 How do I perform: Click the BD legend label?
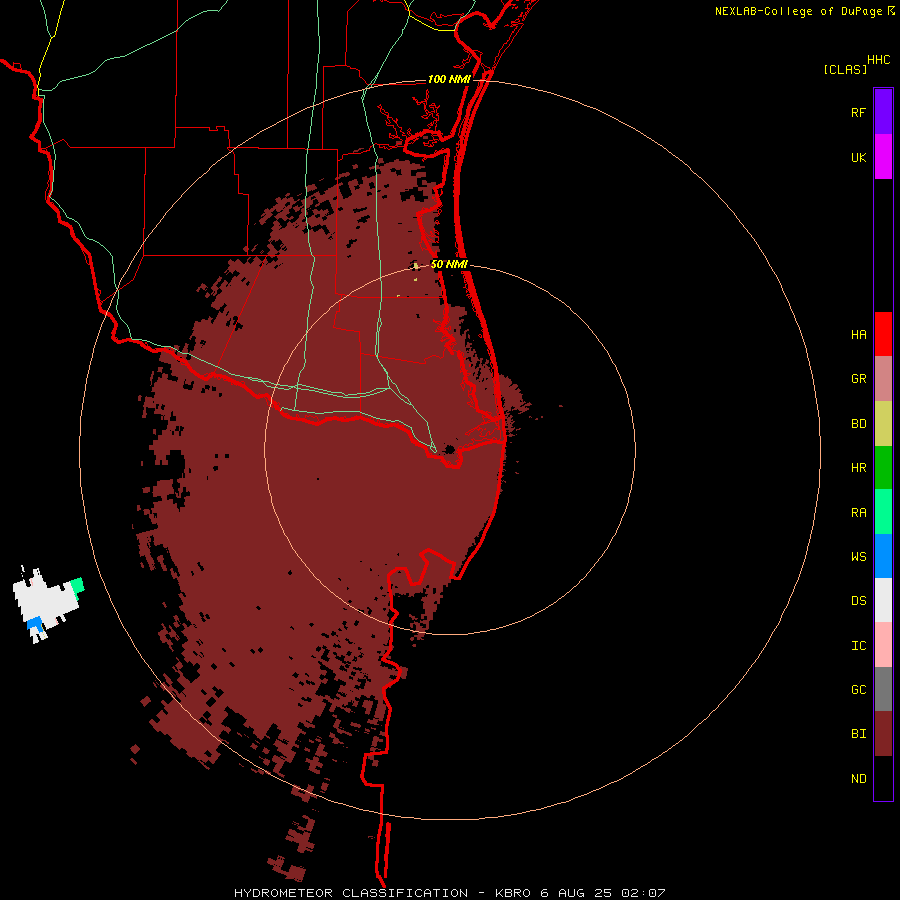[858, 424]
